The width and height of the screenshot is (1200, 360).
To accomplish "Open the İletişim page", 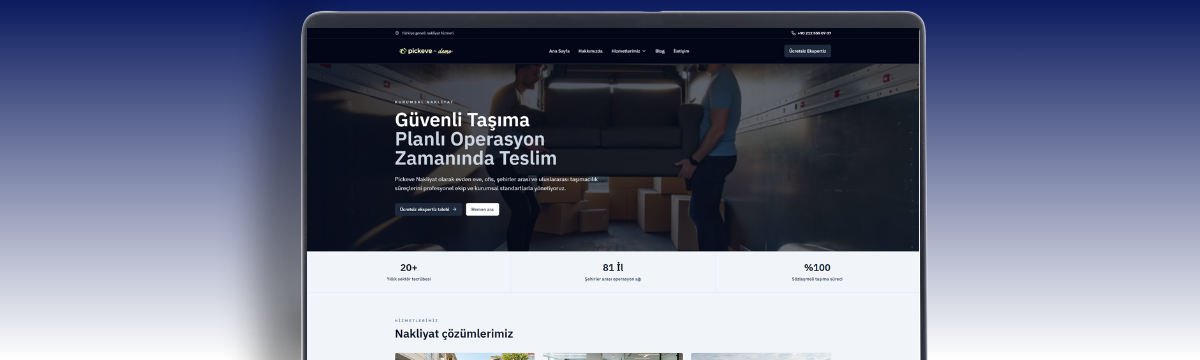I will (681, 51).
